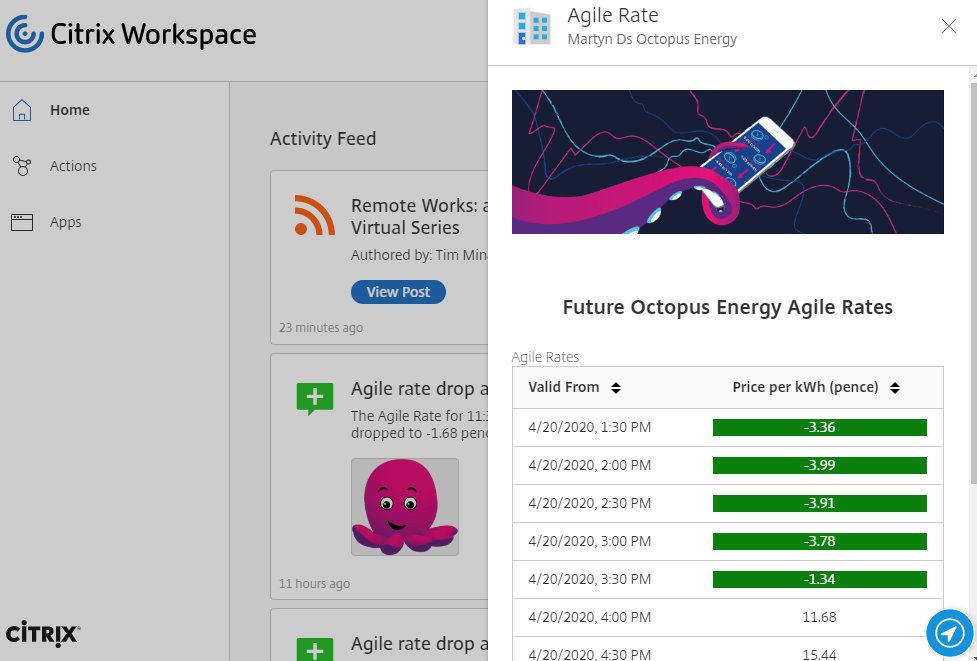Click the Future Octopus Energy Agile Rates heading
Screen dimensions: 977x661
click(x=728, y=307)
